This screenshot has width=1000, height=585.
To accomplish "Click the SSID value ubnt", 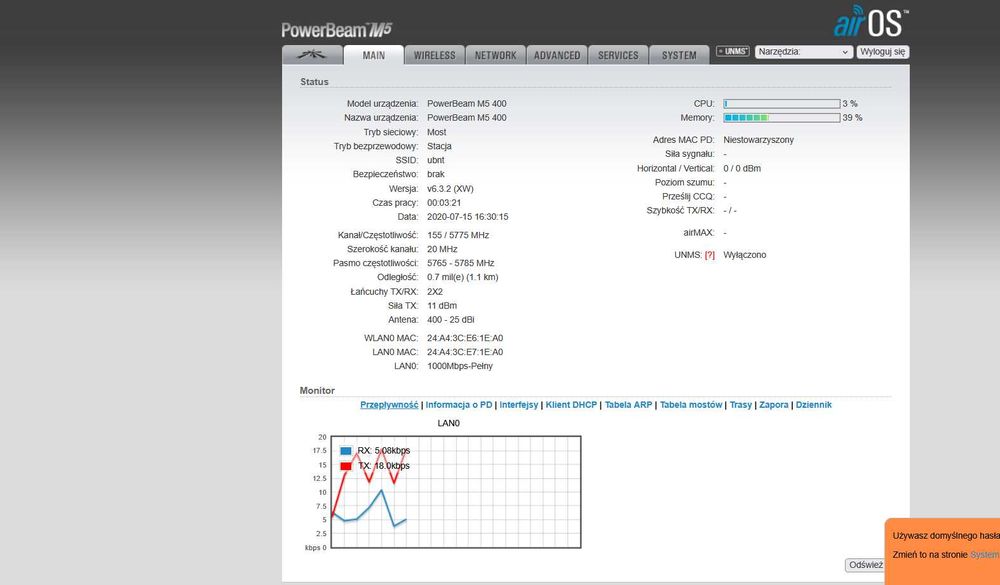I will pos(436,160).
